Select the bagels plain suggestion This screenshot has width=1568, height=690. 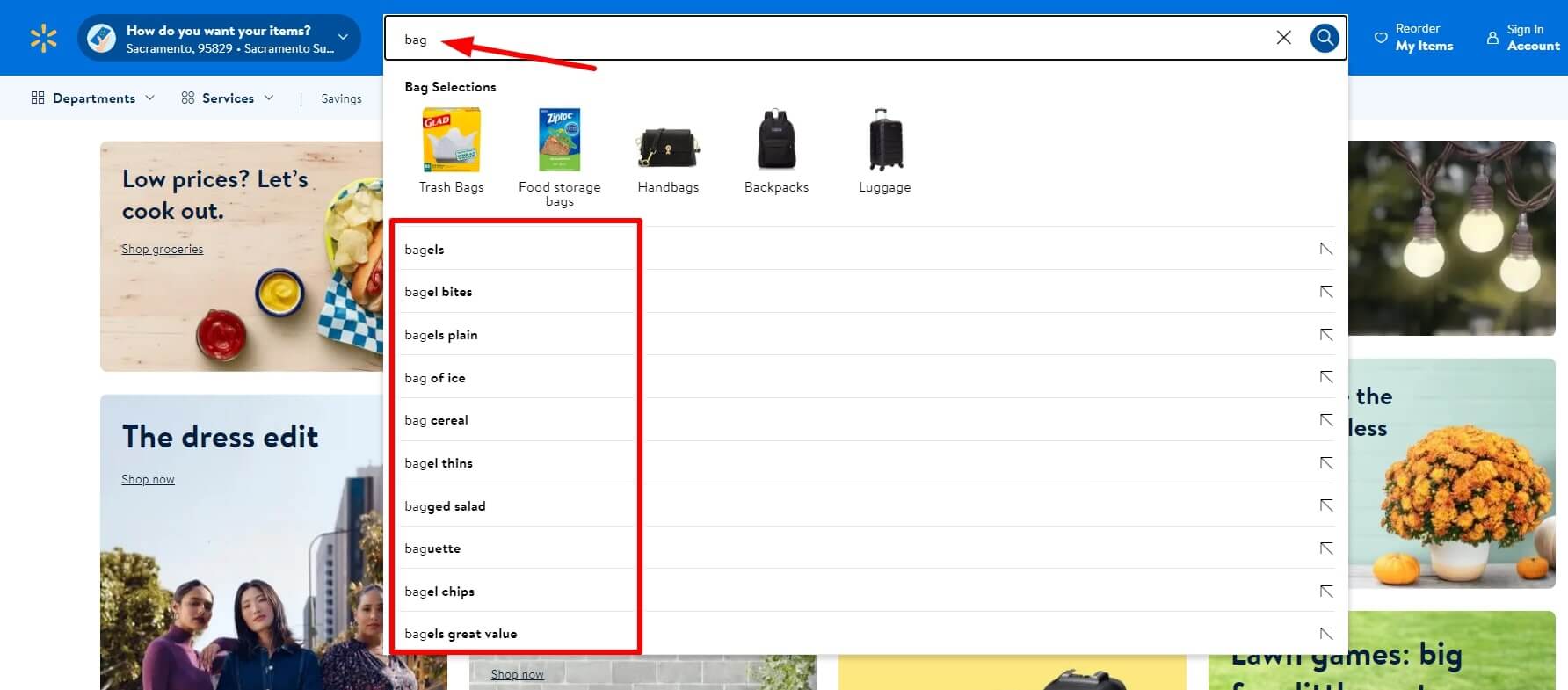coord(441,335)
